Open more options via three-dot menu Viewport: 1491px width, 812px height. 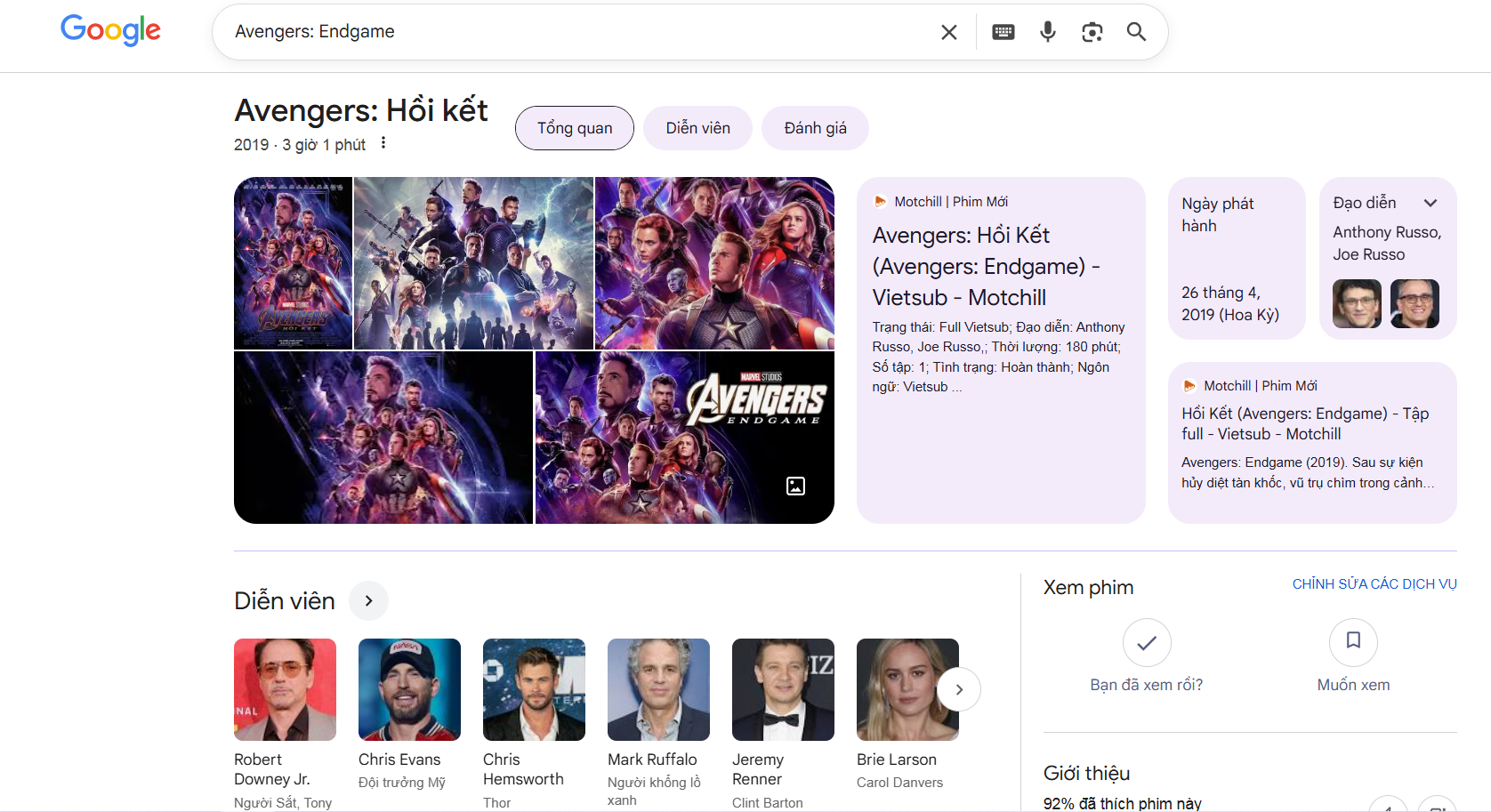pyautogui.click(x=383, y=142)
